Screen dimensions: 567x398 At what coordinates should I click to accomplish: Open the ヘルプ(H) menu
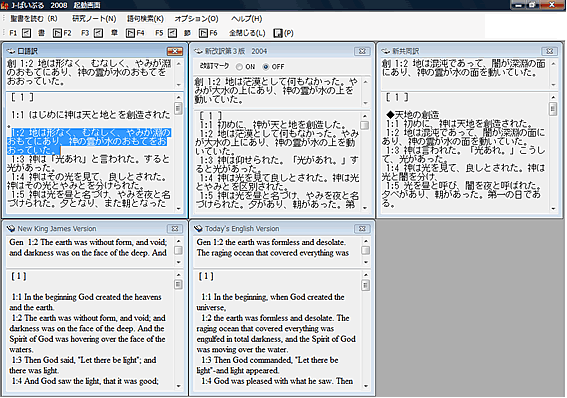[246, 18]
